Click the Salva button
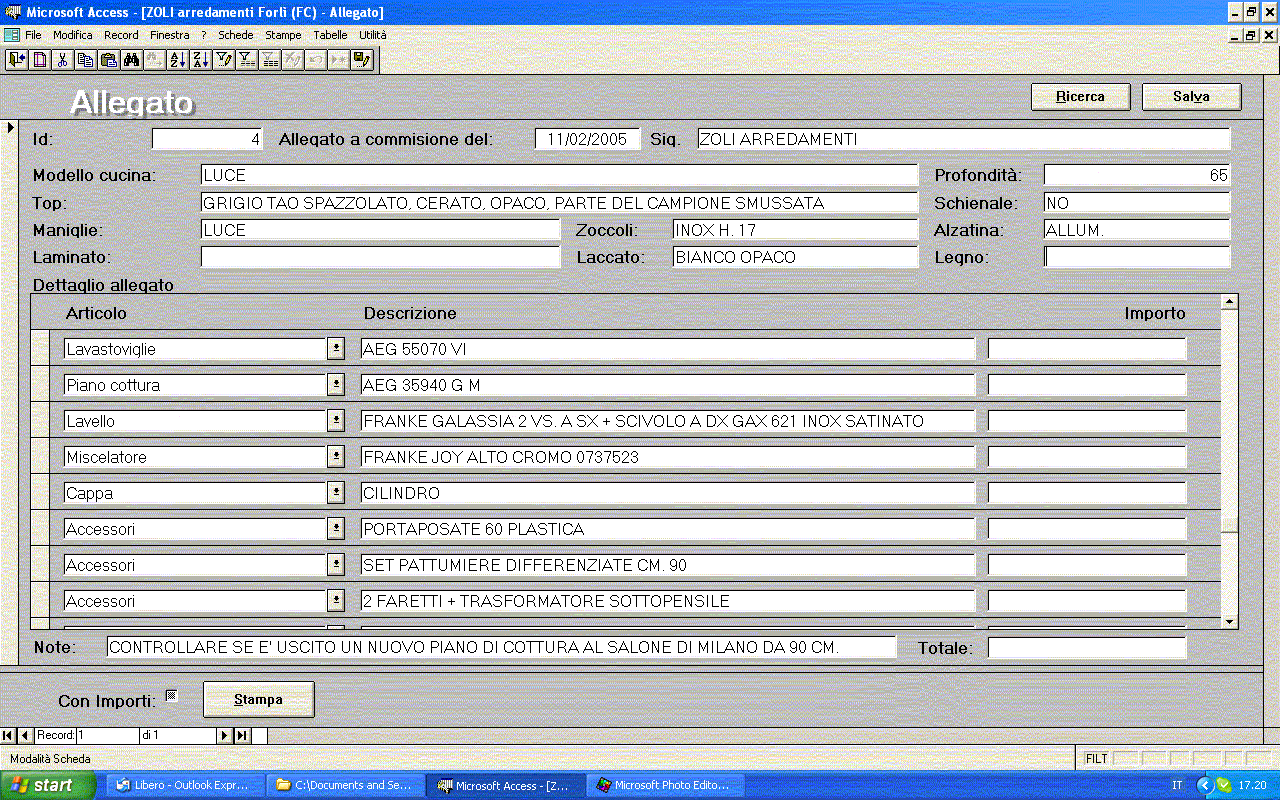This screenshot has height=800, width=1280. (1192, 97)
